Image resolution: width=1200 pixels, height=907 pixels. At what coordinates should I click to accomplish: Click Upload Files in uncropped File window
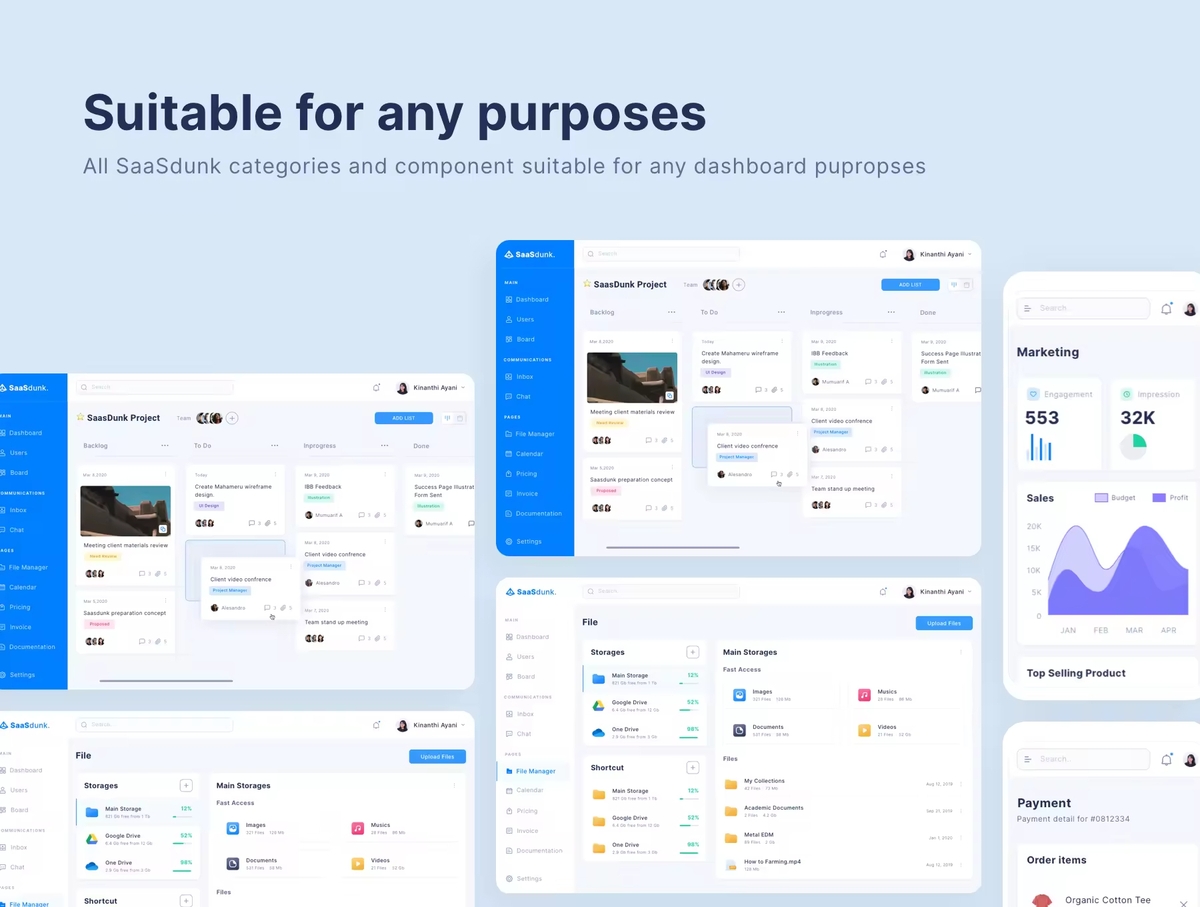[x=943, y=623]
